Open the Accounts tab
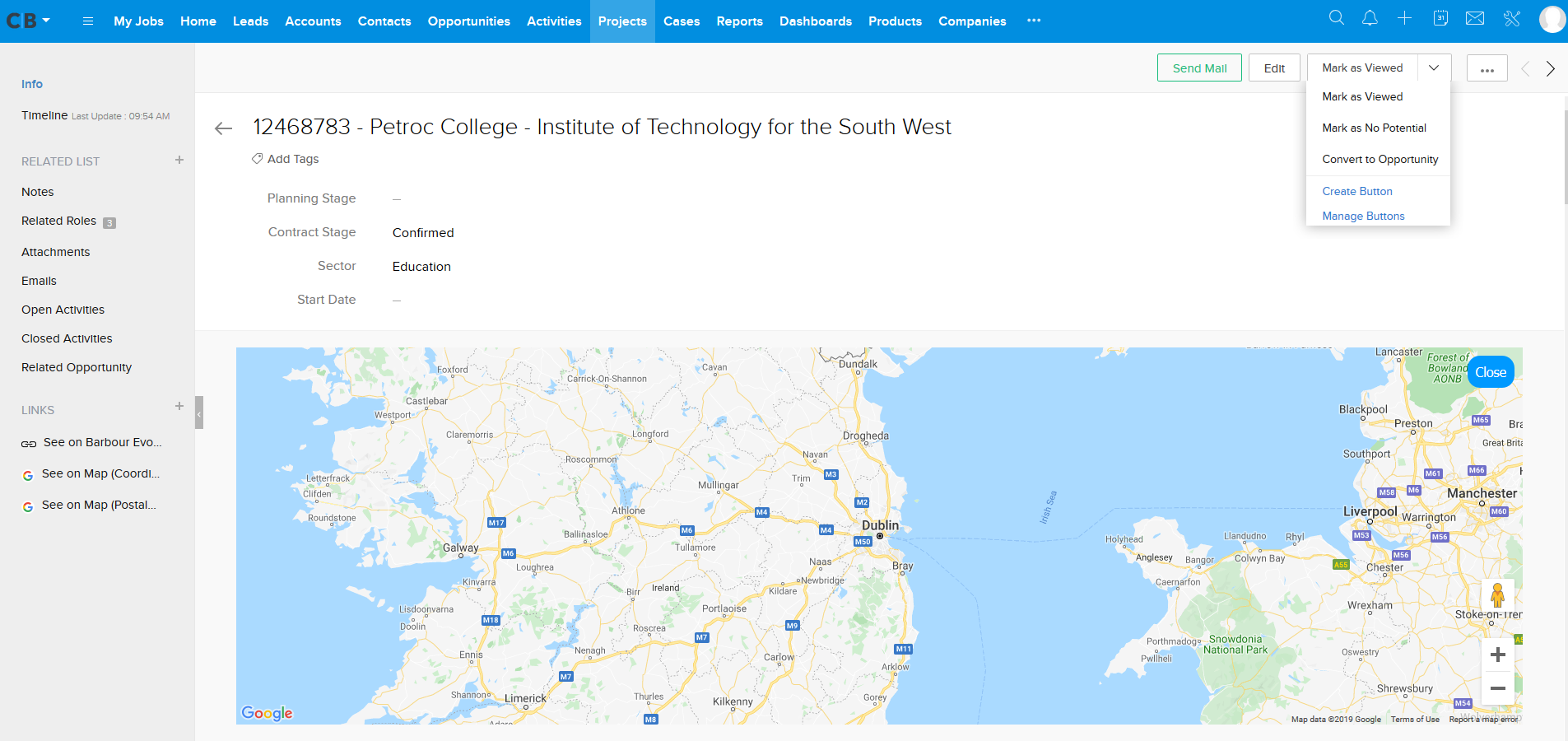 [x=313, y=21]
